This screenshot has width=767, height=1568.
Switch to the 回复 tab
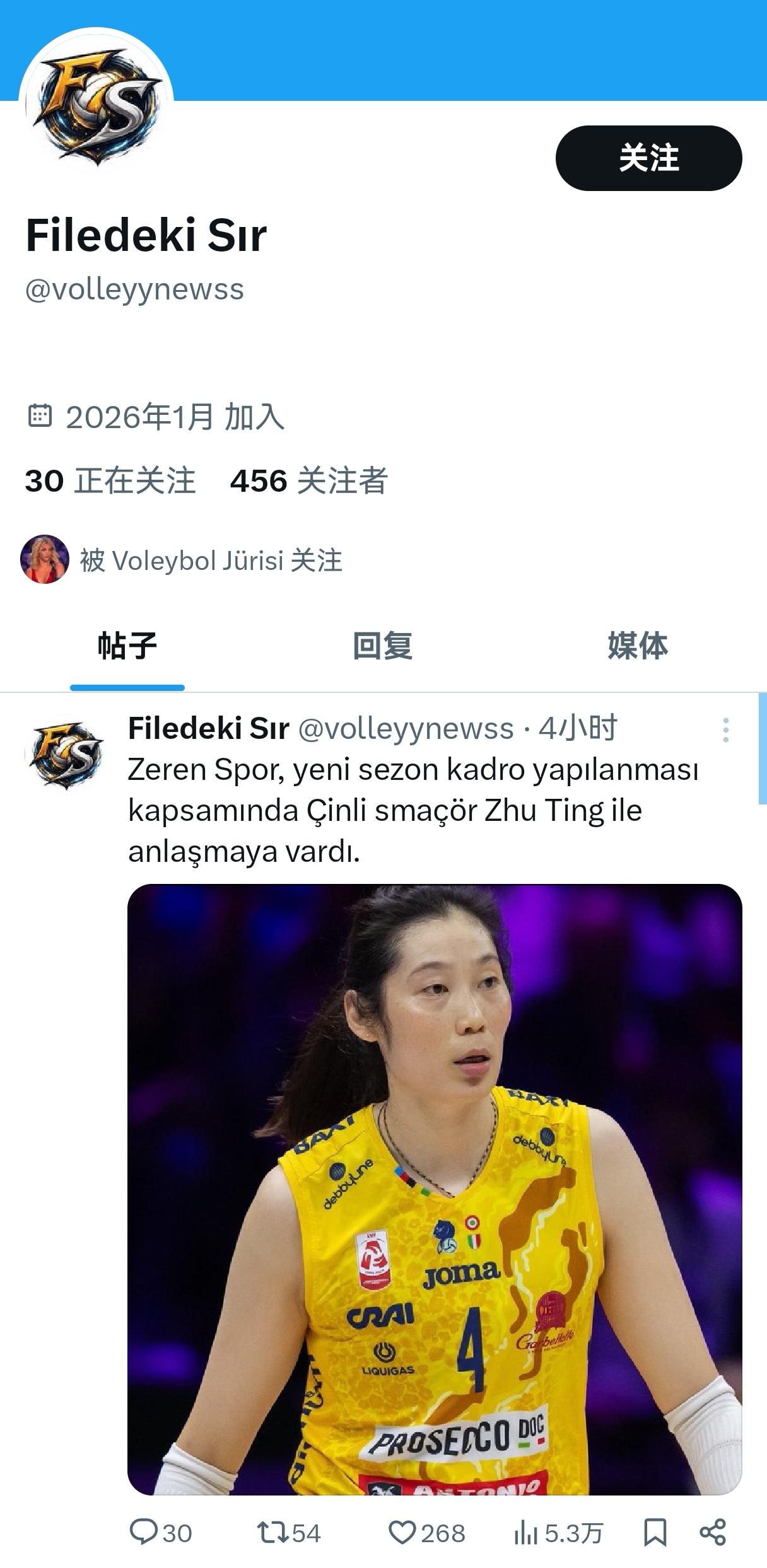point(383,646)
